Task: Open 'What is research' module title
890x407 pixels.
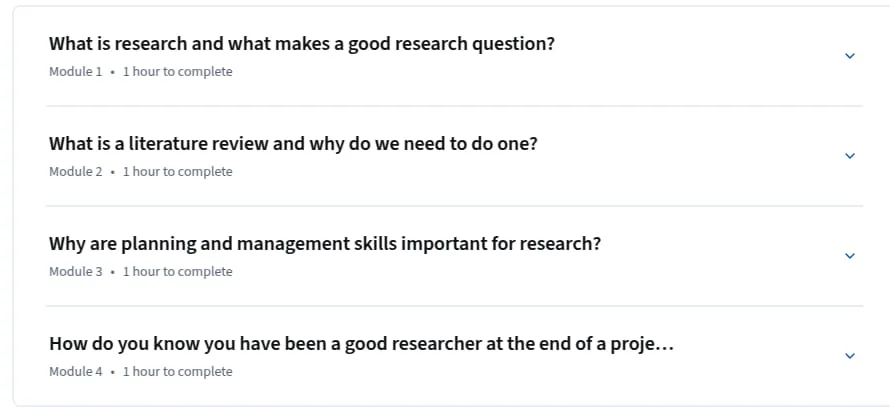Action: pos(301,44)
